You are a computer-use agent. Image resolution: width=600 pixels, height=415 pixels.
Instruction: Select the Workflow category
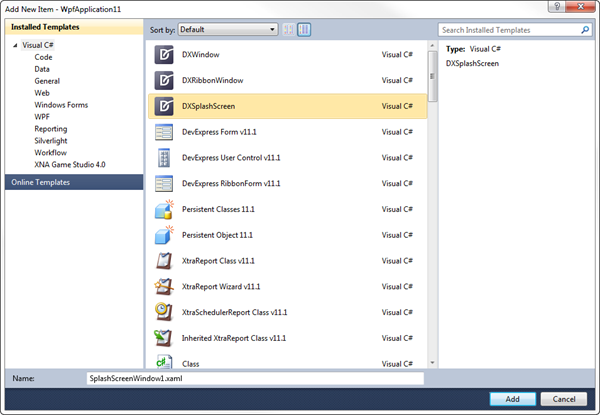pos(51,153)
